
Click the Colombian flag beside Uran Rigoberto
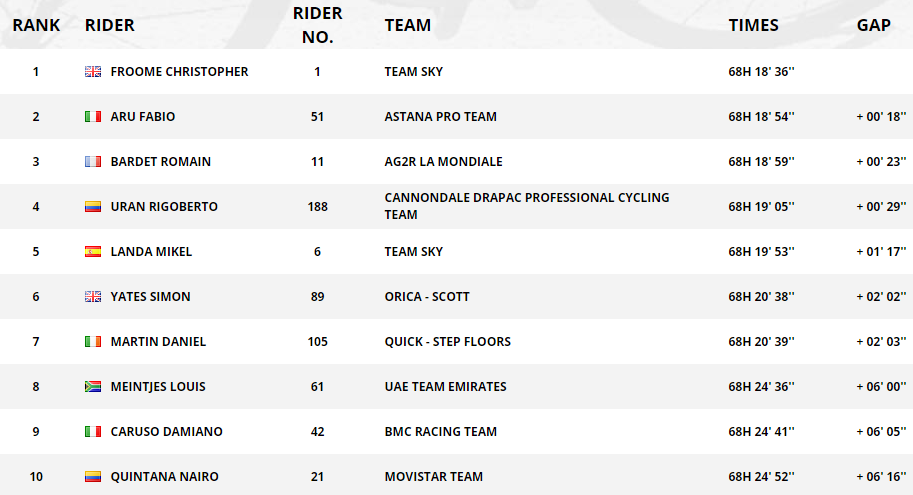pos(93,207)
